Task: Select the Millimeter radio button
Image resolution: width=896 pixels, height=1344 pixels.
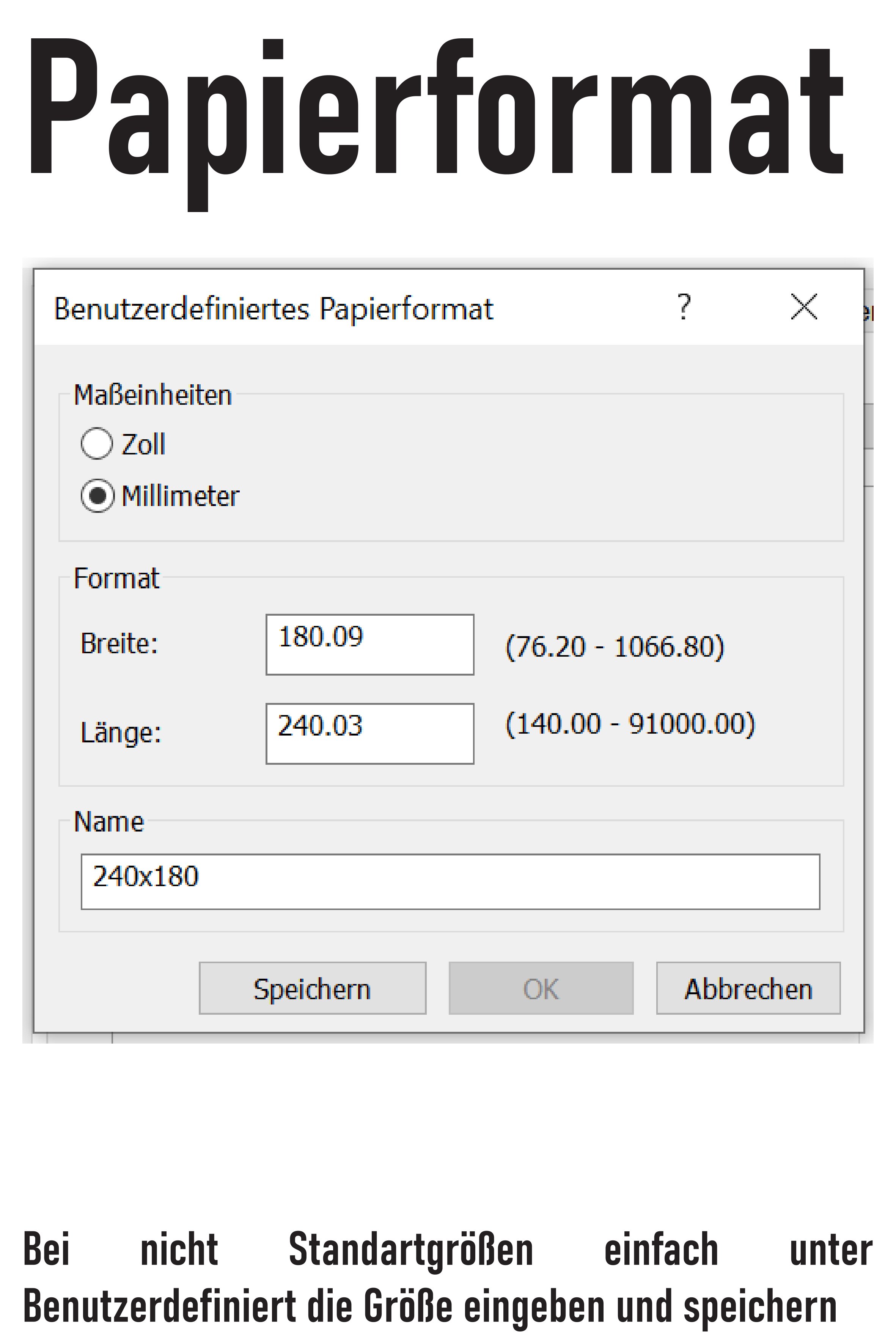Action: tap(97, 495)
